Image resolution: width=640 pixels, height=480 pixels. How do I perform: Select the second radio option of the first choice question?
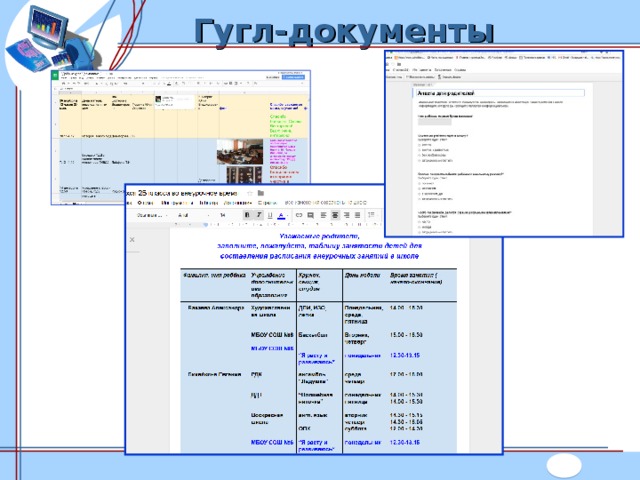tap(420, 150)
